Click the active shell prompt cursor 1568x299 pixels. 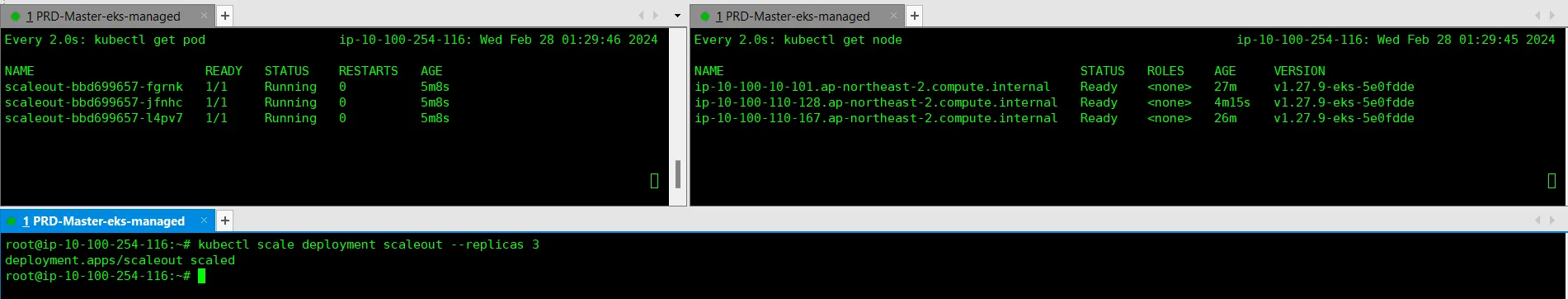(201, 276)
